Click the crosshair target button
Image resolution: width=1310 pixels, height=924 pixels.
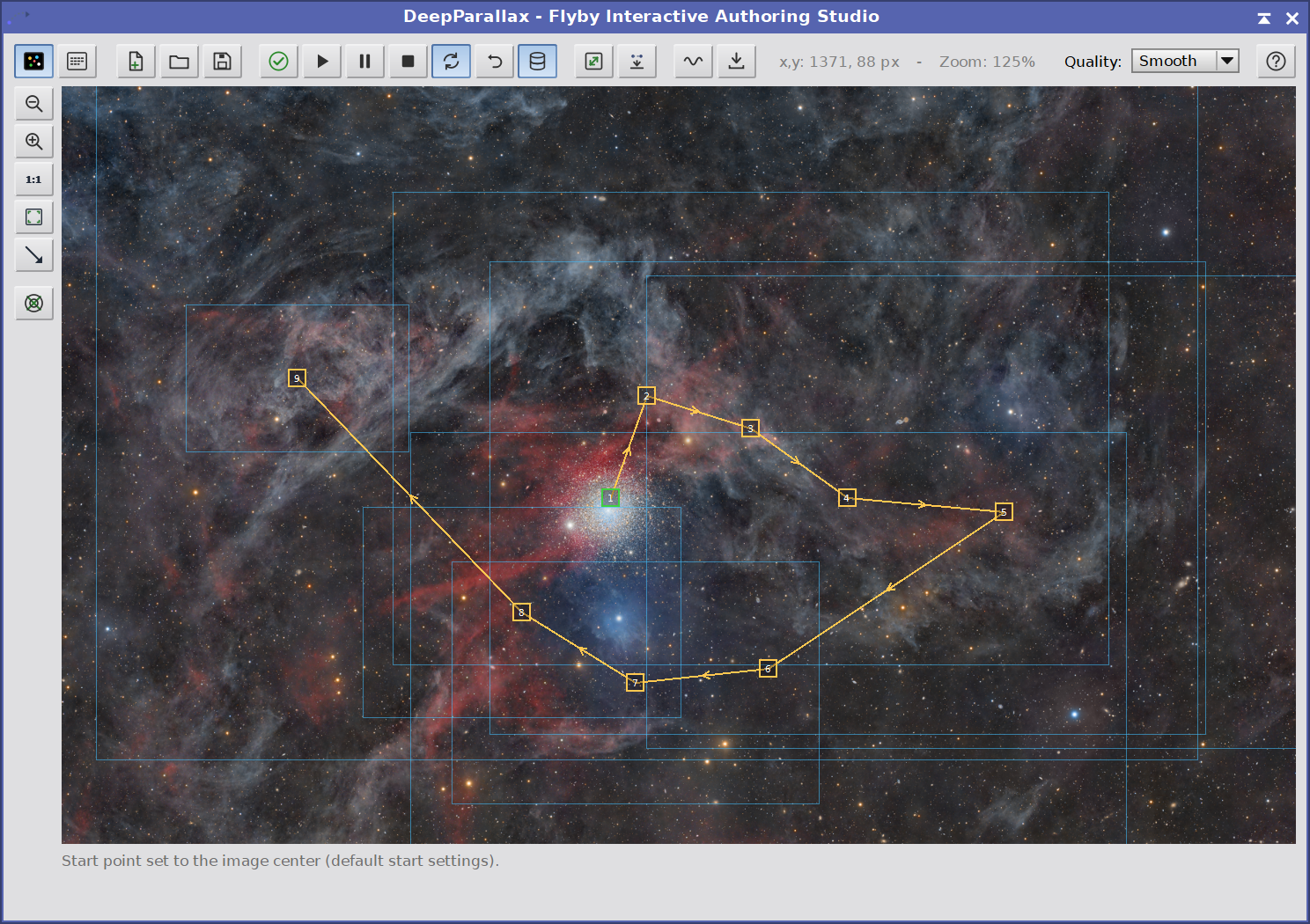pos(34,304)
